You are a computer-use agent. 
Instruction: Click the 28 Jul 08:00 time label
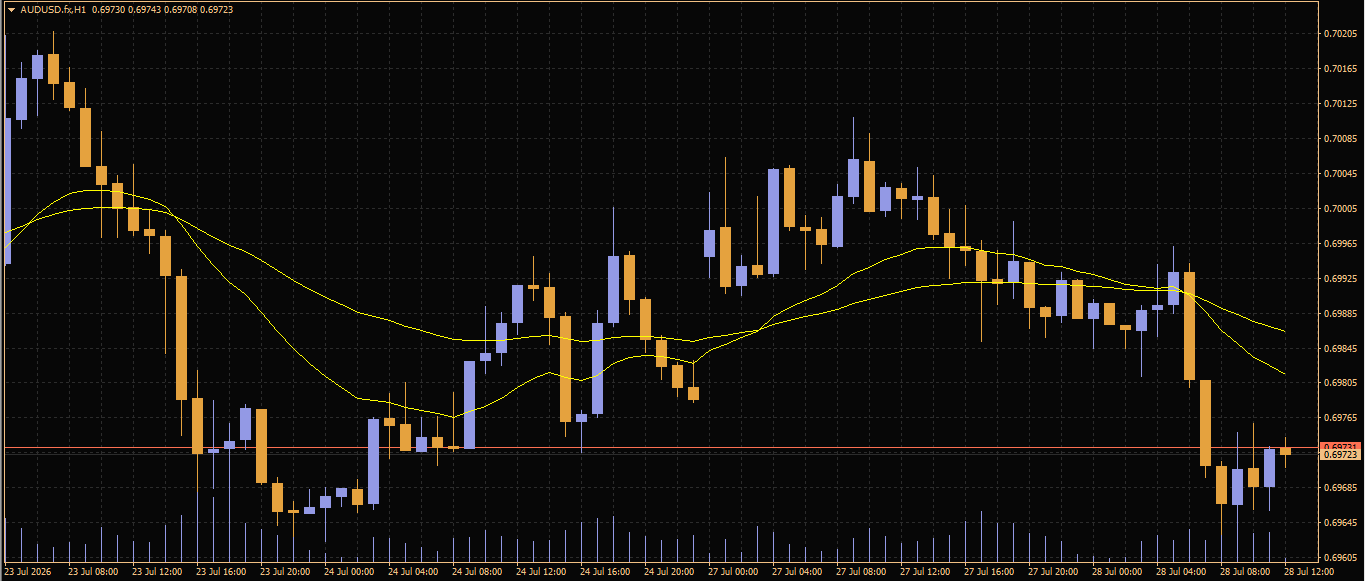coord(1245,572)
